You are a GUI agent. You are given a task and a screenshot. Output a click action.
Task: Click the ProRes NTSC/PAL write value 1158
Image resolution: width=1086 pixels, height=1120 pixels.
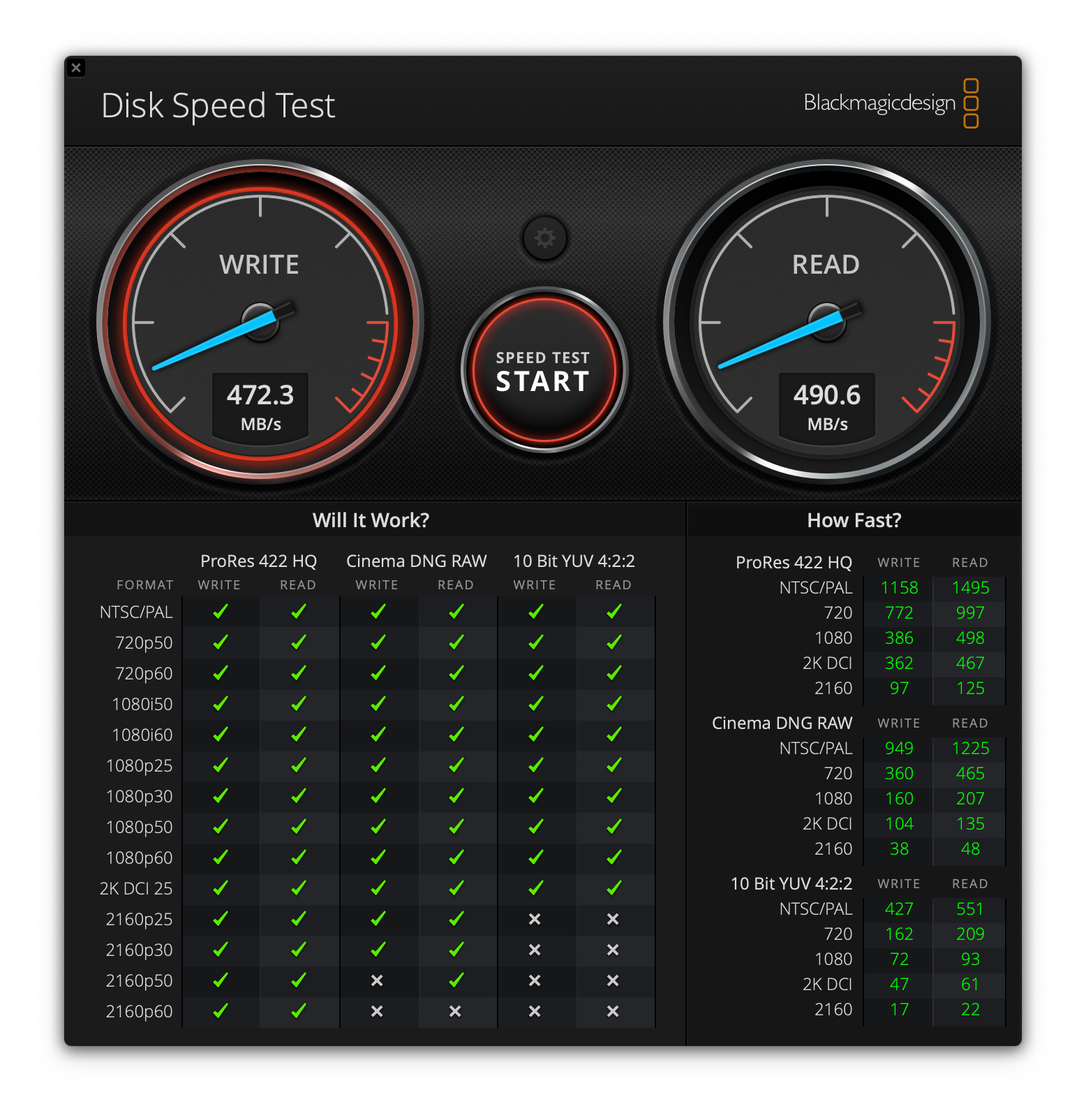pyautogui.click(x=899, y=588)
